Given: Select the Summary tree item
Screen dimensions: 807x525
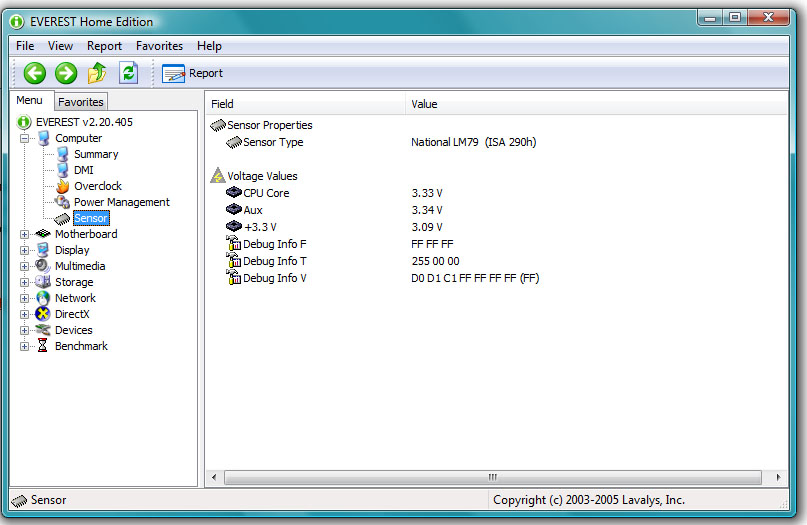Looking at the screenshot, I should (96, 154).
